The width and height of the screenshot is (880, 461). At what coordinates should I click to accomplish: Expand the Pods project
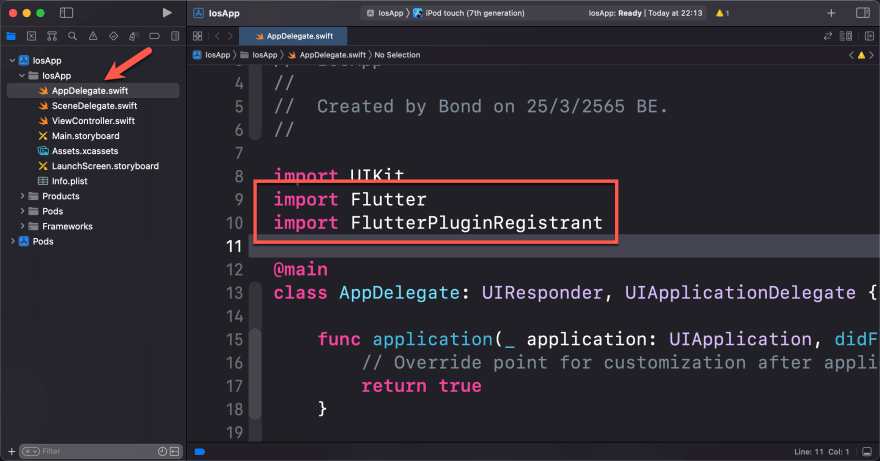point(12,241)
